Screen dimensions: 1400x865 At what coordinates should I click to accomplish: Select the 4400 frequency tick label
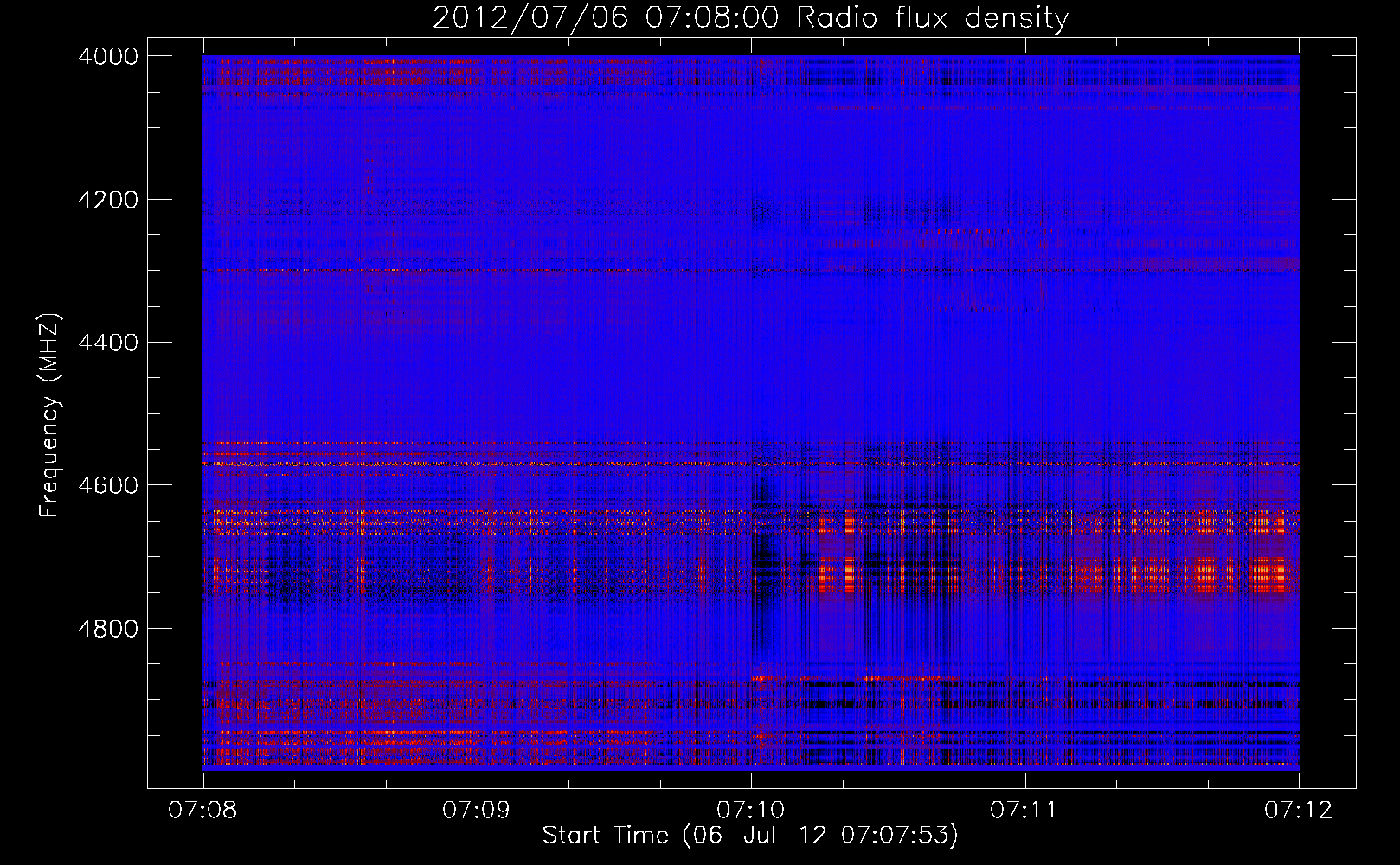[108, 343]
